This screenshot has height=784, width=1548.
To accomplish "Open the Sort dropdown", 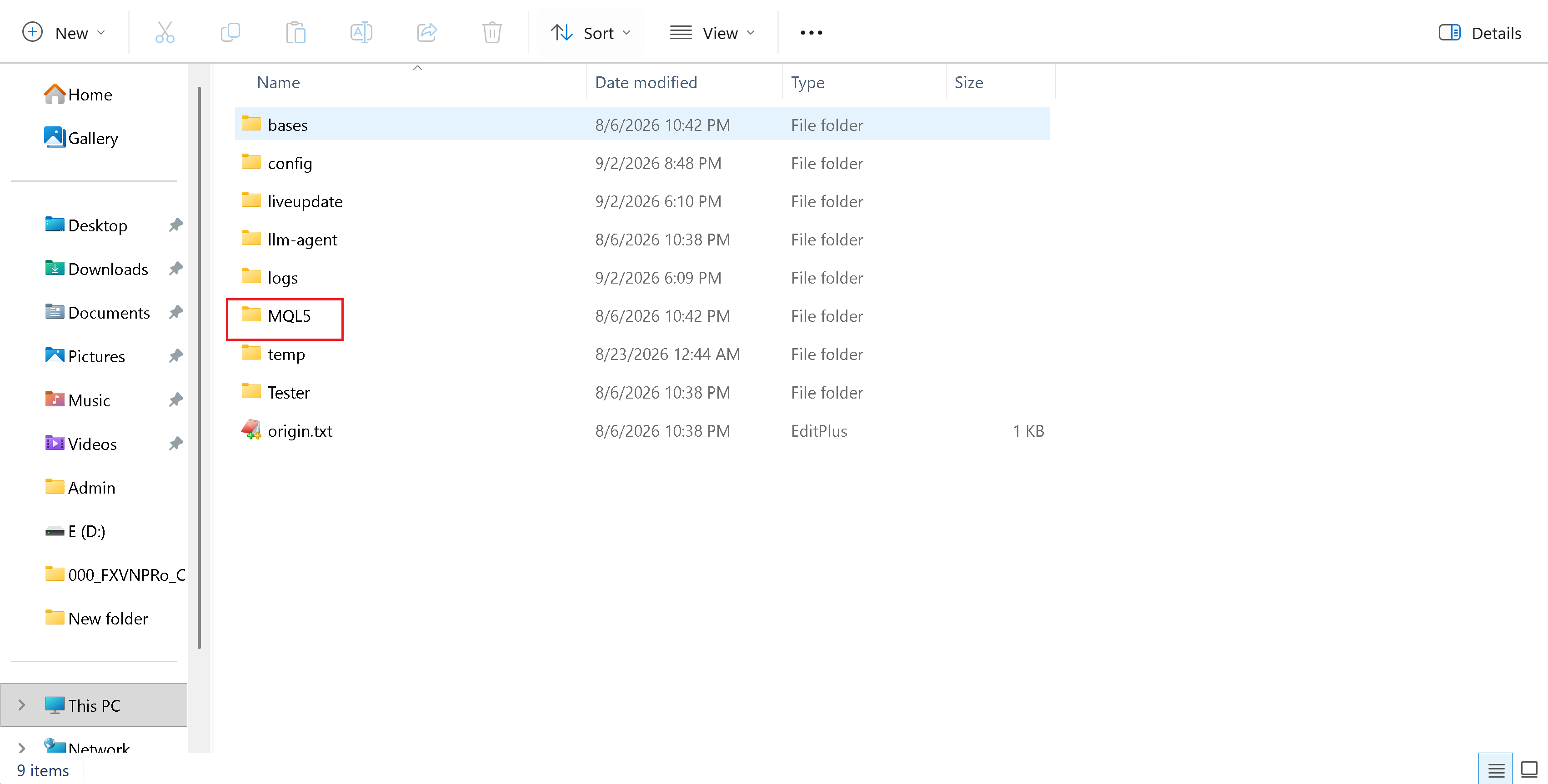I will (591, 32).
